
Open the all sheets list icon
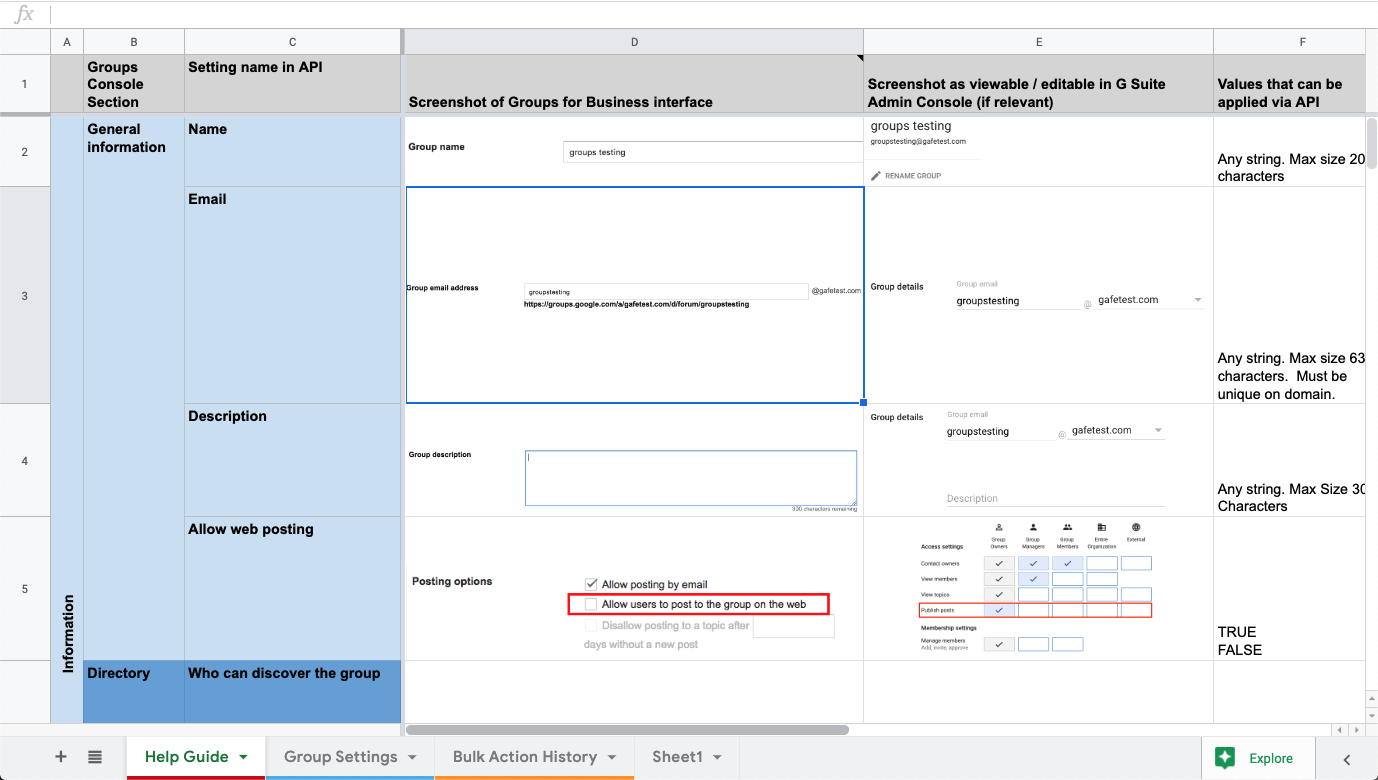[x=95, y=757]
